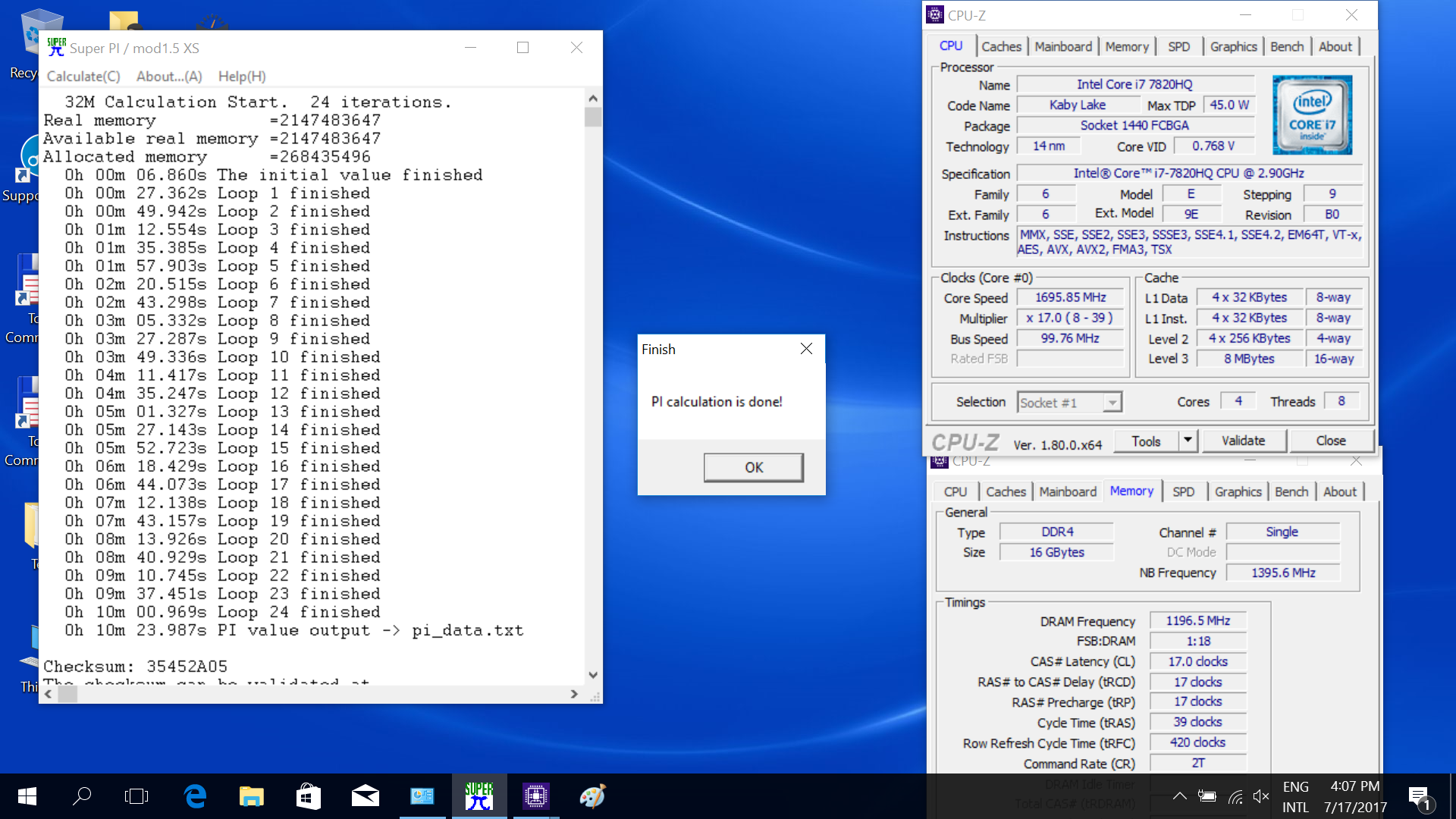Click the Super PI vertical scrollbar up arrow

tap(593, 99)
